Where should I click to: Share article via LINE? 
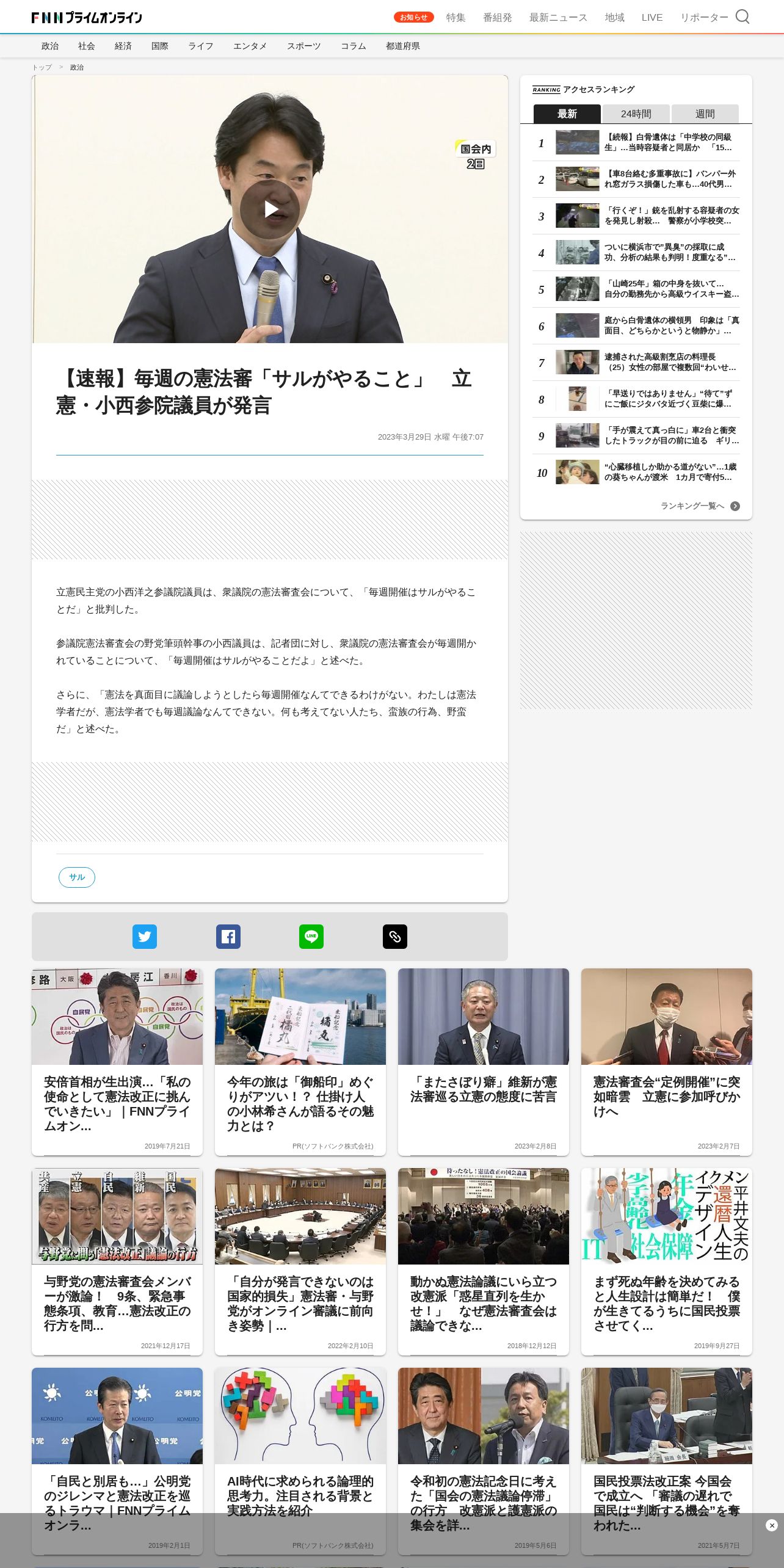click(x=311, y=936)
